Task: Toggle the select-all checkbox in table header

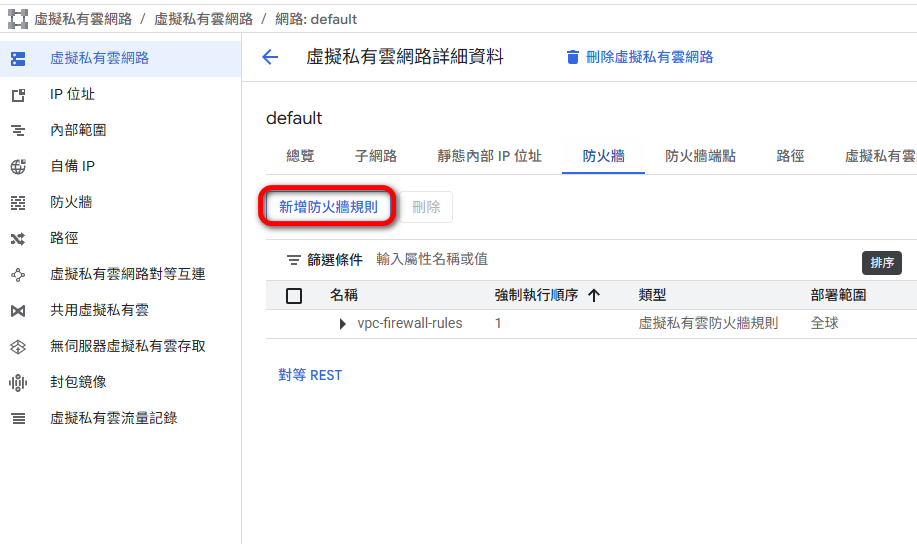Action: 294,295
